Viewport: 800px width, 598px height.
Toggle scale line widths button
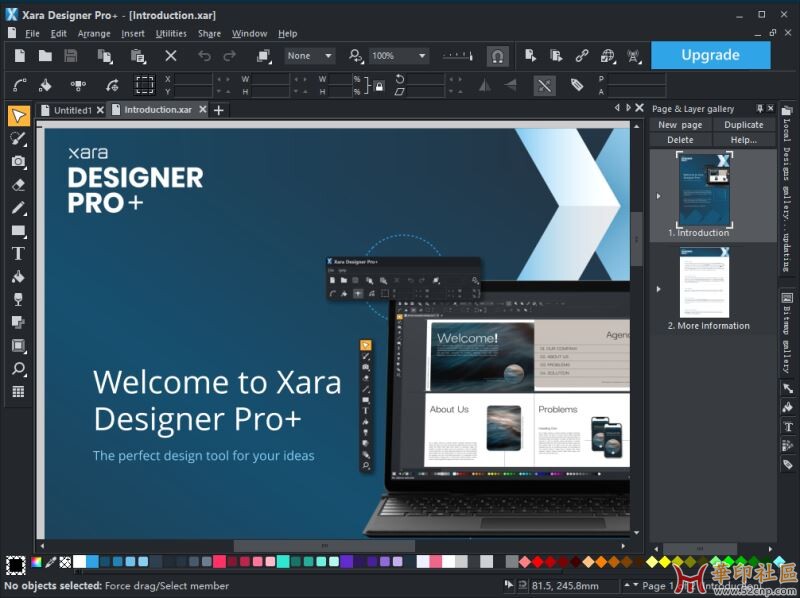click(544, 85)
